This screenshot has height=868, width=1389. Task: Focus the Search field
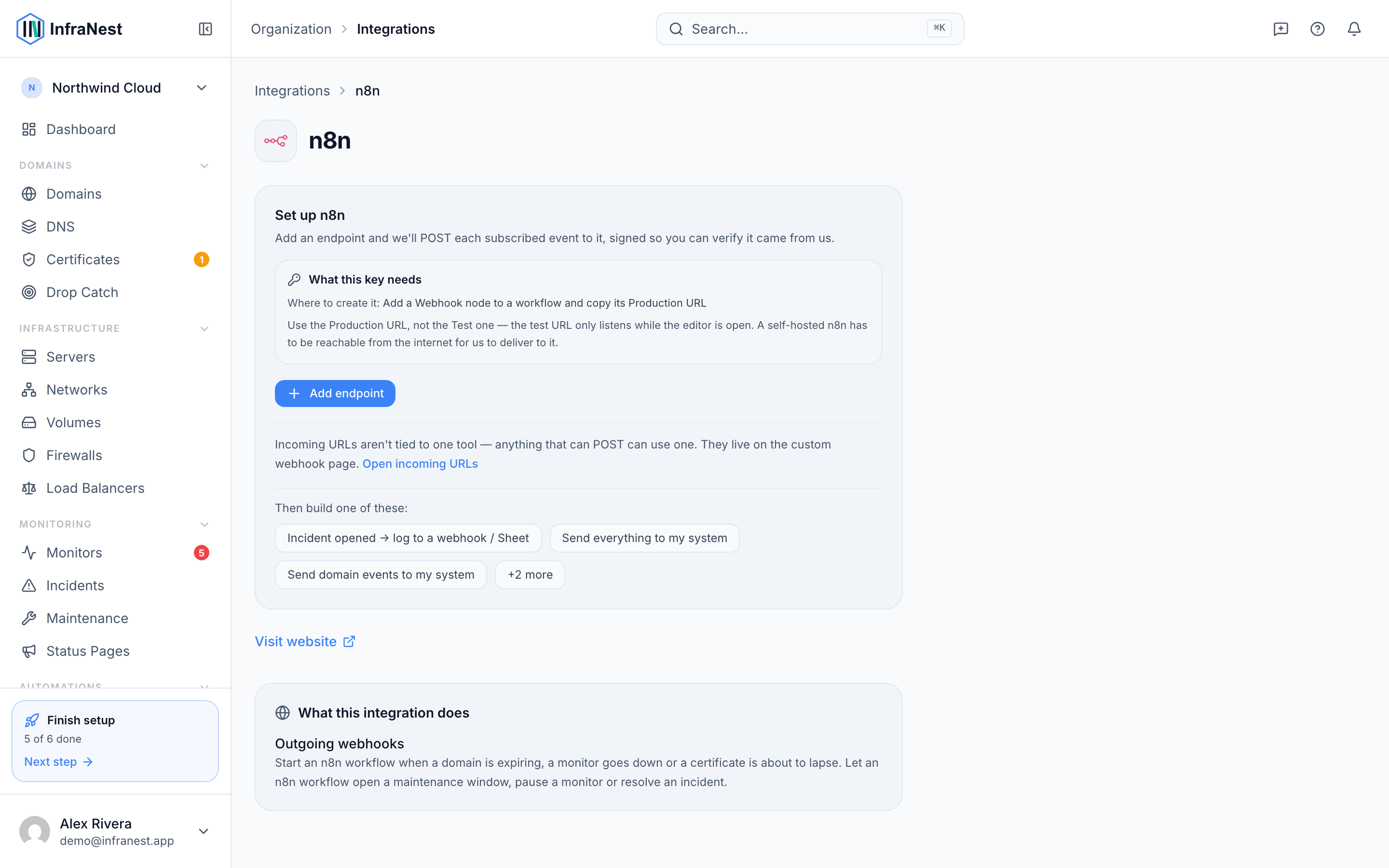pos(810,29)
